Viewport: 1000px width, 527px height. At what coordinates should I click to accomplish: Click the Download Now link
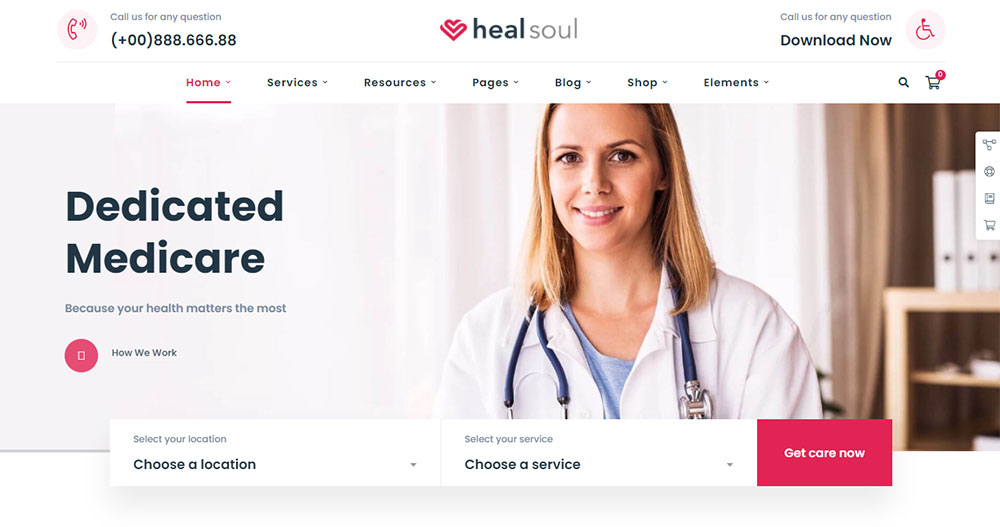835,40
